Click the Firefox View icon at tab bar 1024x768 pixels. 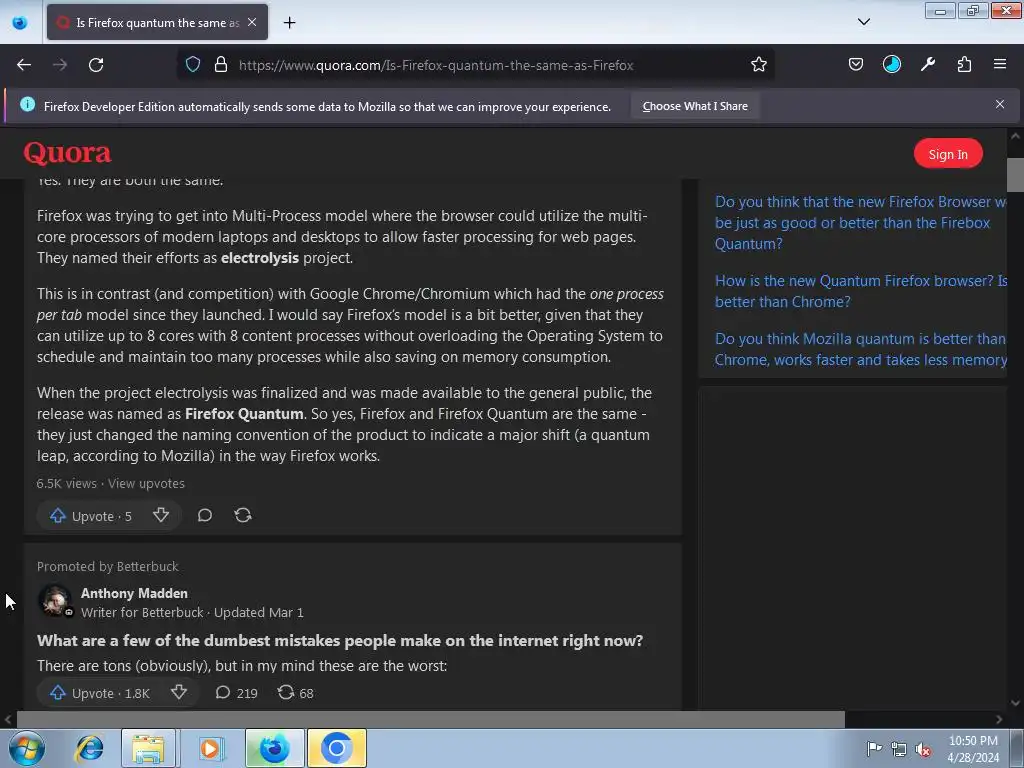(20, 23)
